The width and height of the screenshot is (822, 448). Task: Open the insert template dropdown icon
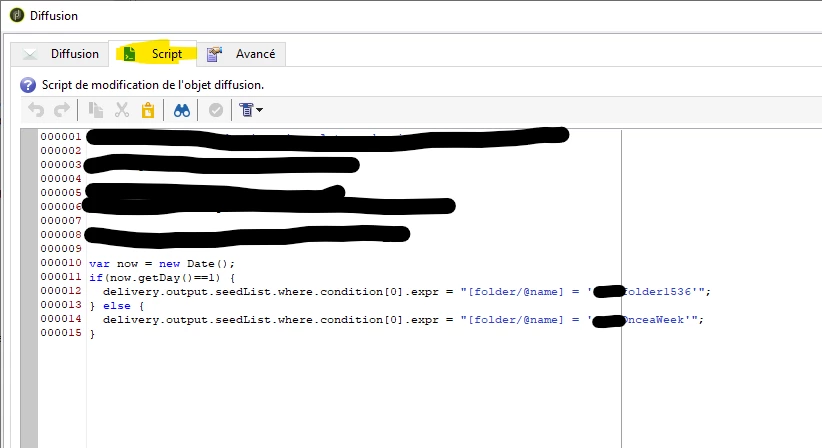click(251, 110)
